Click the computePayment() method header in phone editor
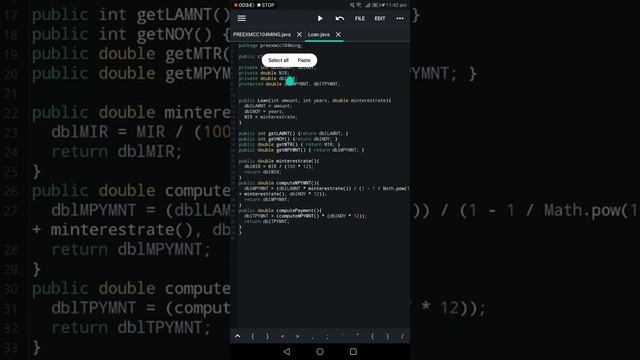This screenshot has width=640, height=360. (280, 211)
